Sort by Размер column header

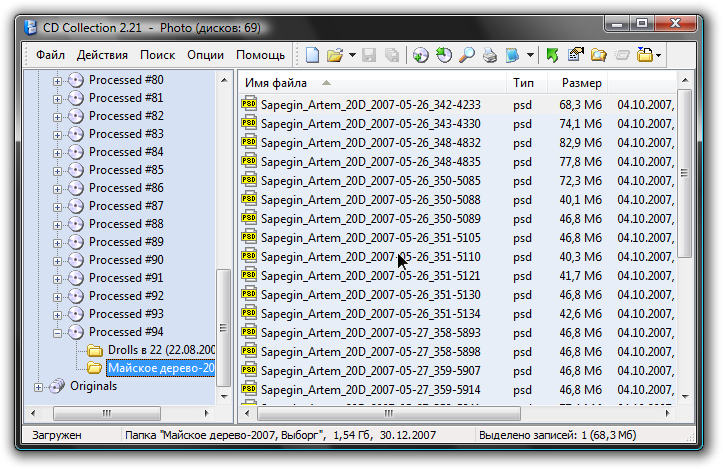coord(581,83)
